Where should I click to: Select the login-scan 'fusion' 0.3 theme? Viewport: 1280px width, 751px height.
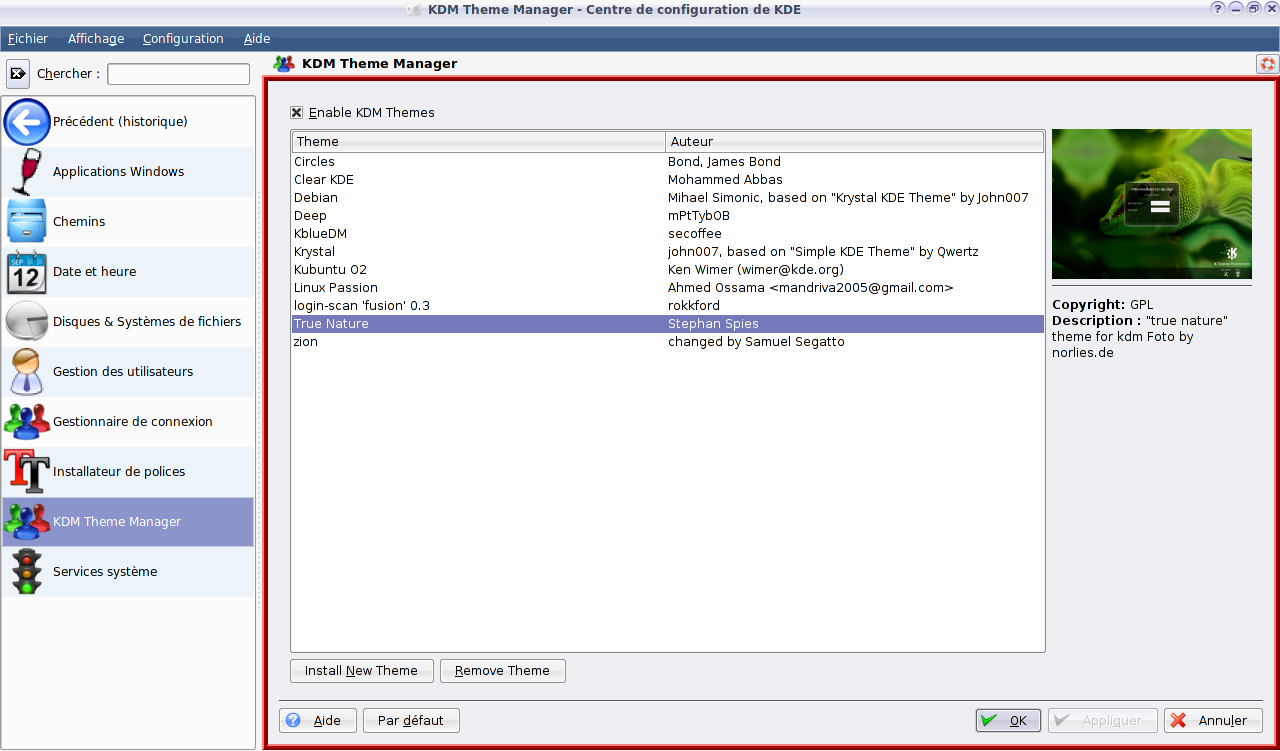click(x=667, y=306)
